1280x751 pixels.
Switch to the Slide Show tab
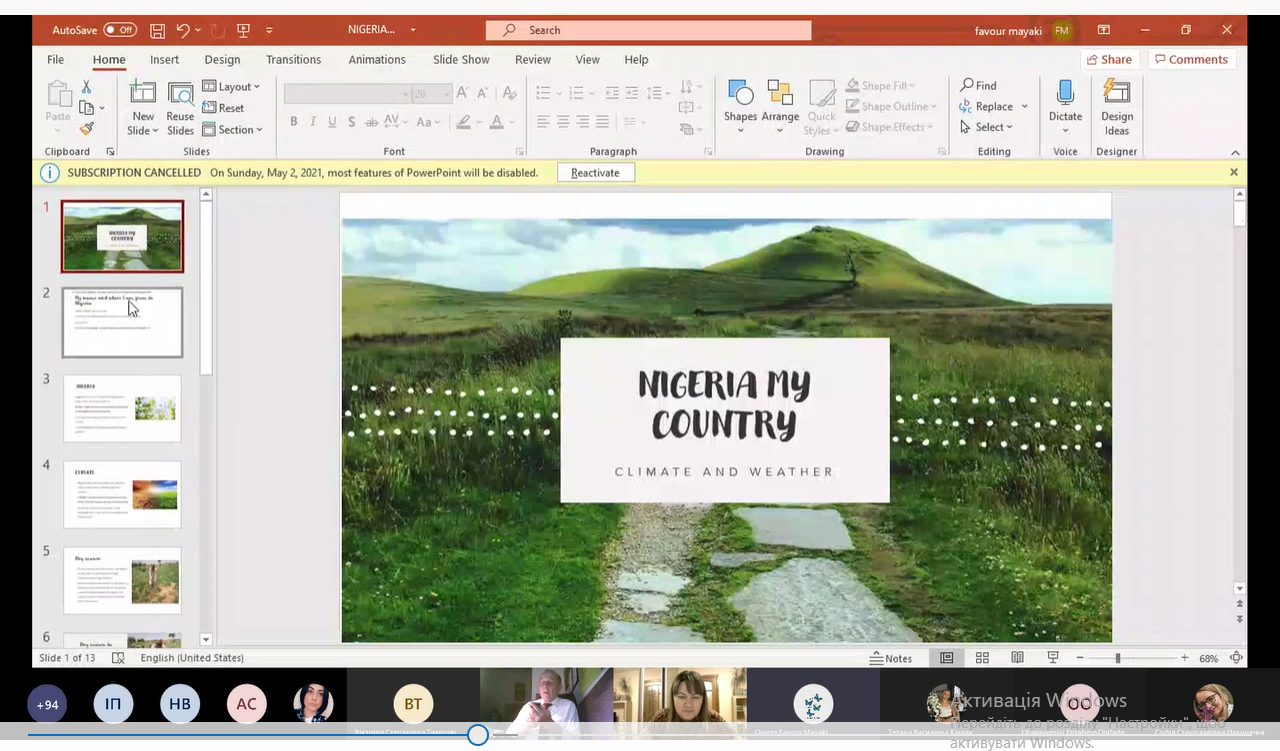(461, 60)
